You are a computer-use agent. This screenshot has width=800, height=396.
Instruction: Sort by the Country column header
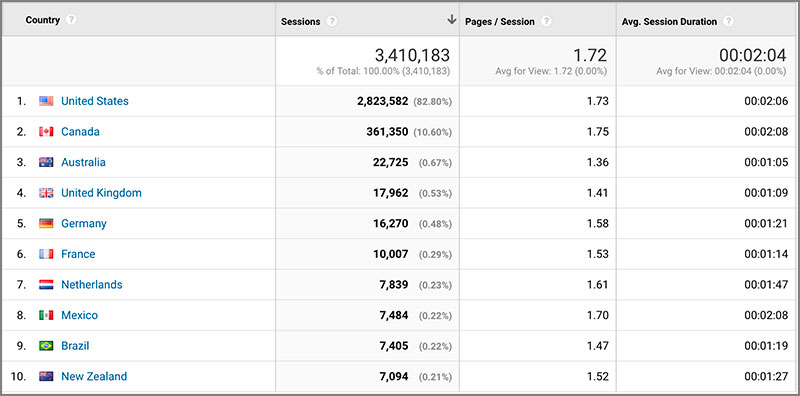coord(42,20)
